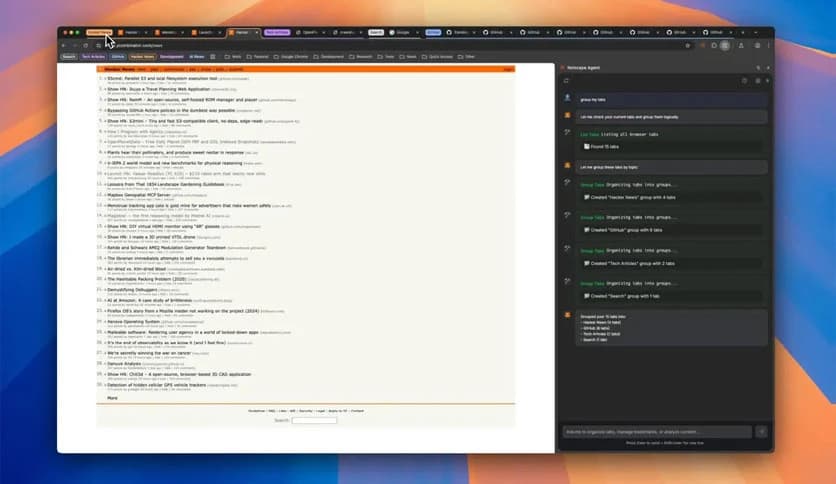
Task: Close the active Hacker News tab
Action: (x=256, y=33)
